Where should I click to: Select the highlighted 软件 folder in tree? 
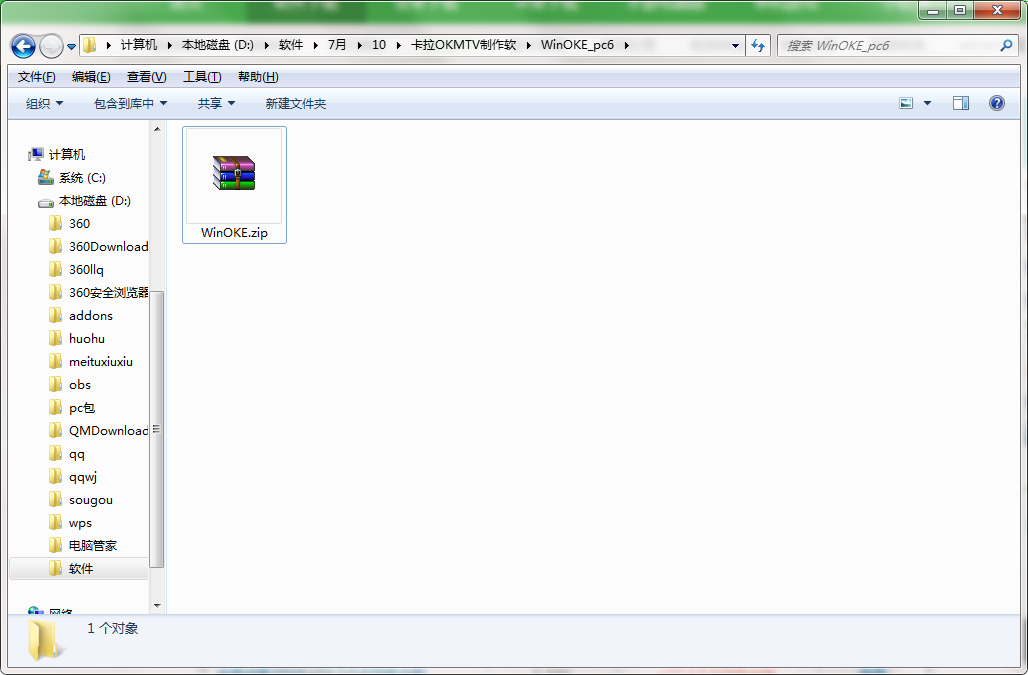coord(81,568)
